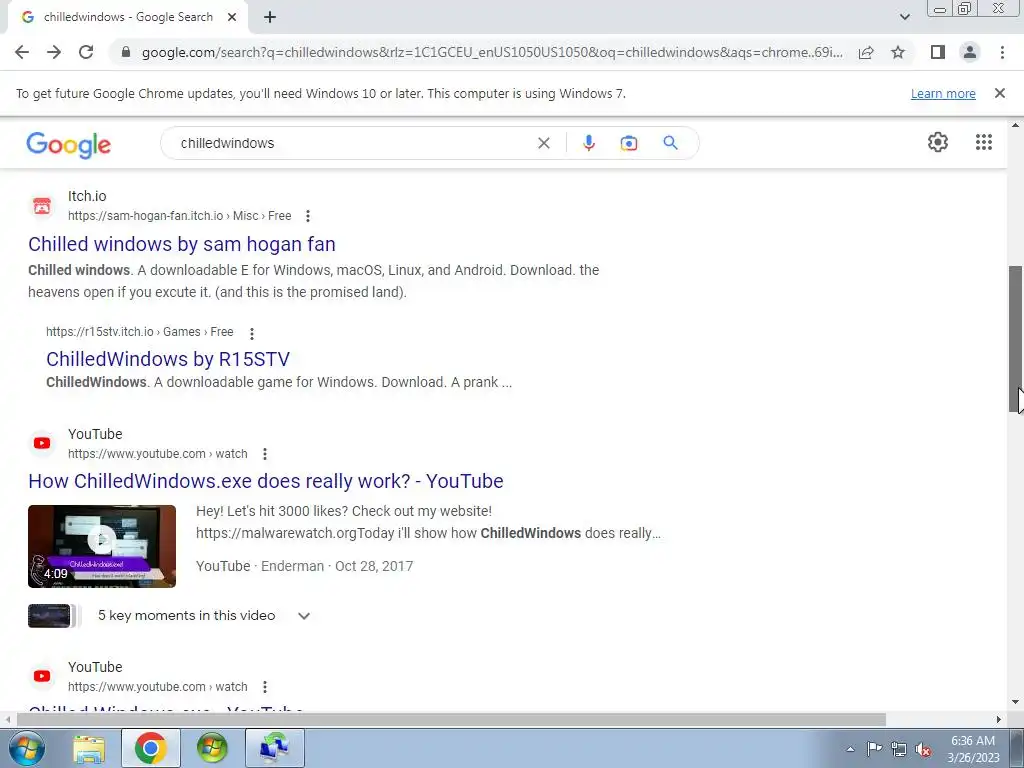Bookmark this tab with the star
The image size is (1024, 768).
tap(898, 52)
